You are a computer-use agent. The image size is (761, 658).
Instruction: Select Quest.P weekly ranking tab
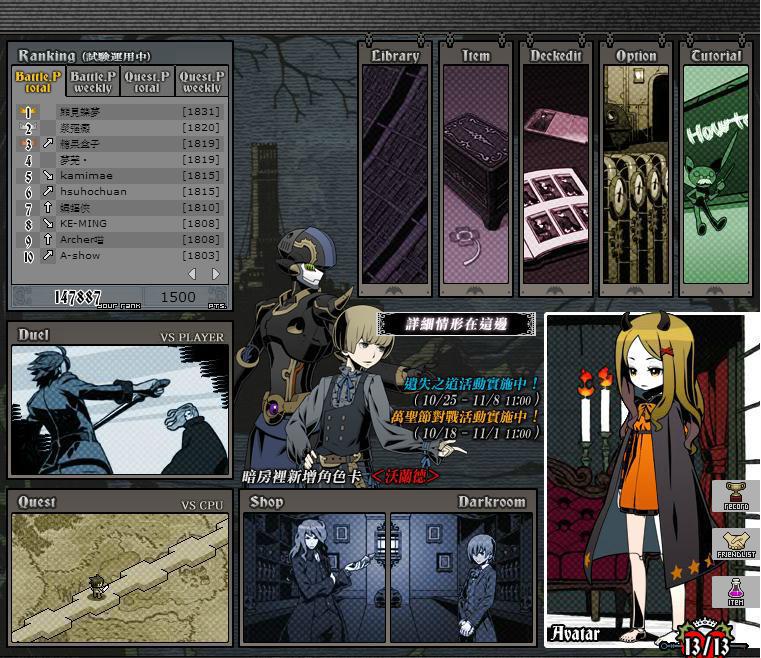[x=201, y=82]
